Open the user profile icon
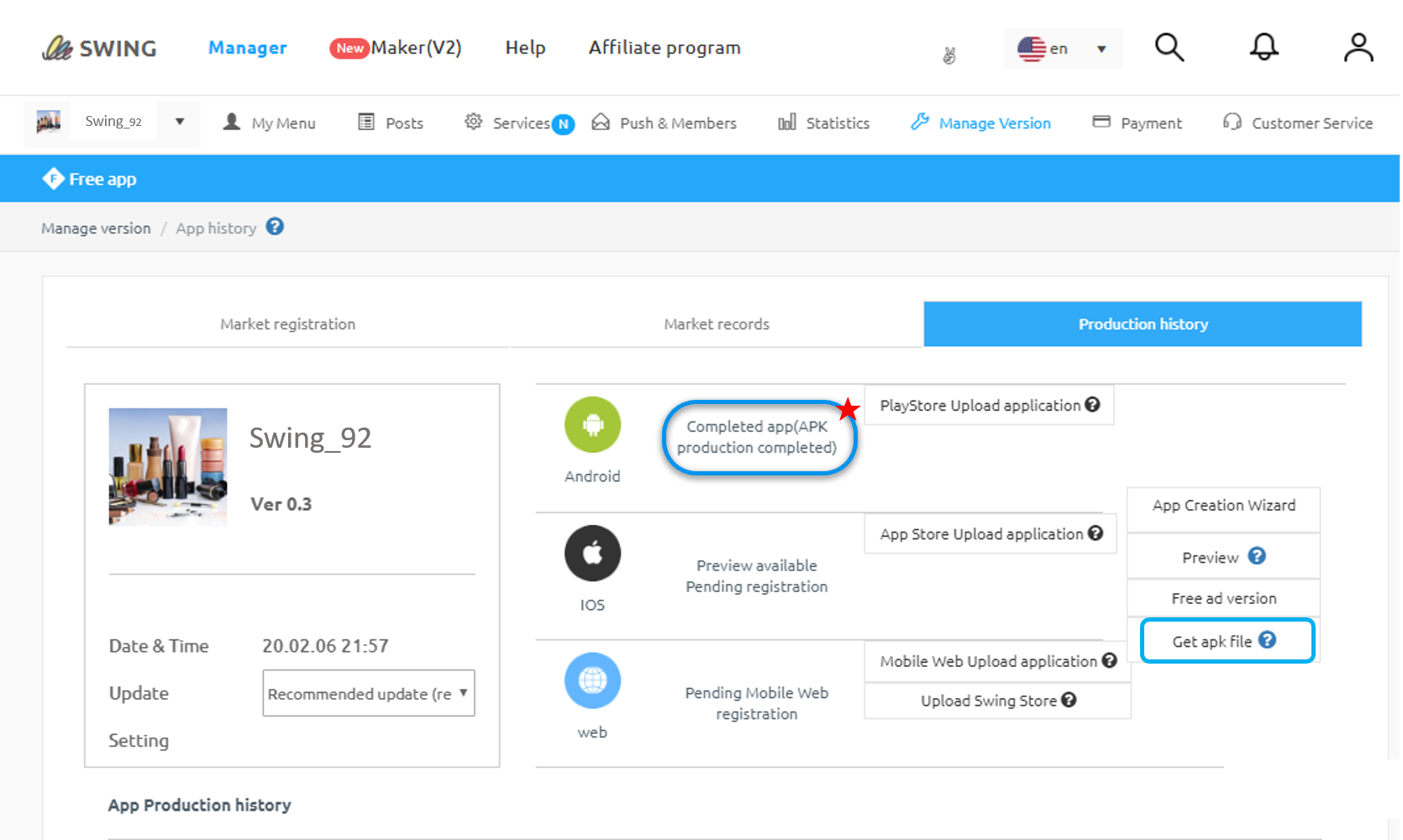 pos(1358,48)
